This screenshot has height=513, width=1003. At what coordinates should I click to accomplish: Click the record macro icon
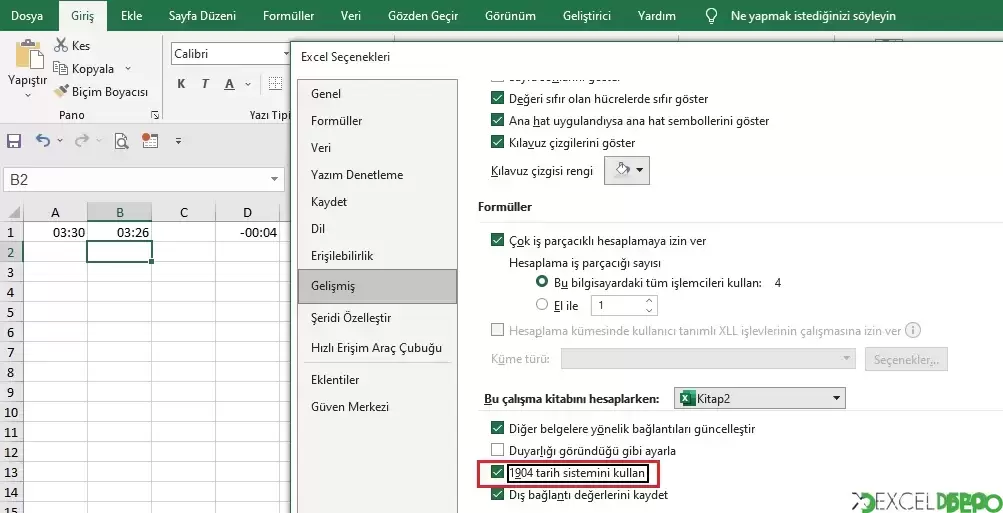tap(150, 141)
